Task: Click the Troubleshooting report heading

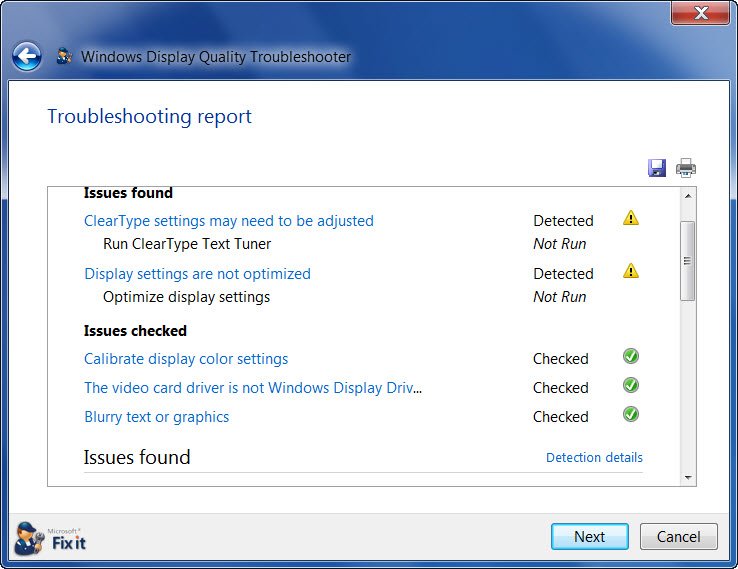Action: [x=150, y=116]
